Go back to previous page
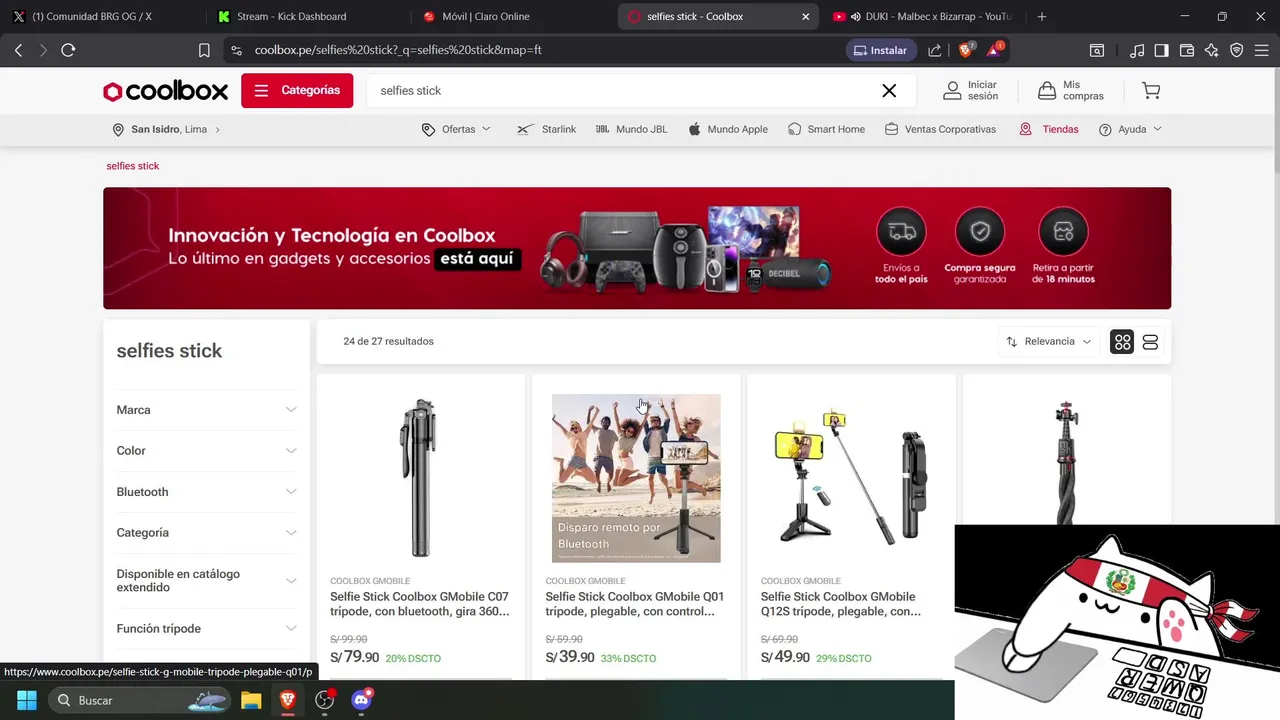Viewport: 1280px width, 720px height. pyautogui.click(x=18, y=50)
